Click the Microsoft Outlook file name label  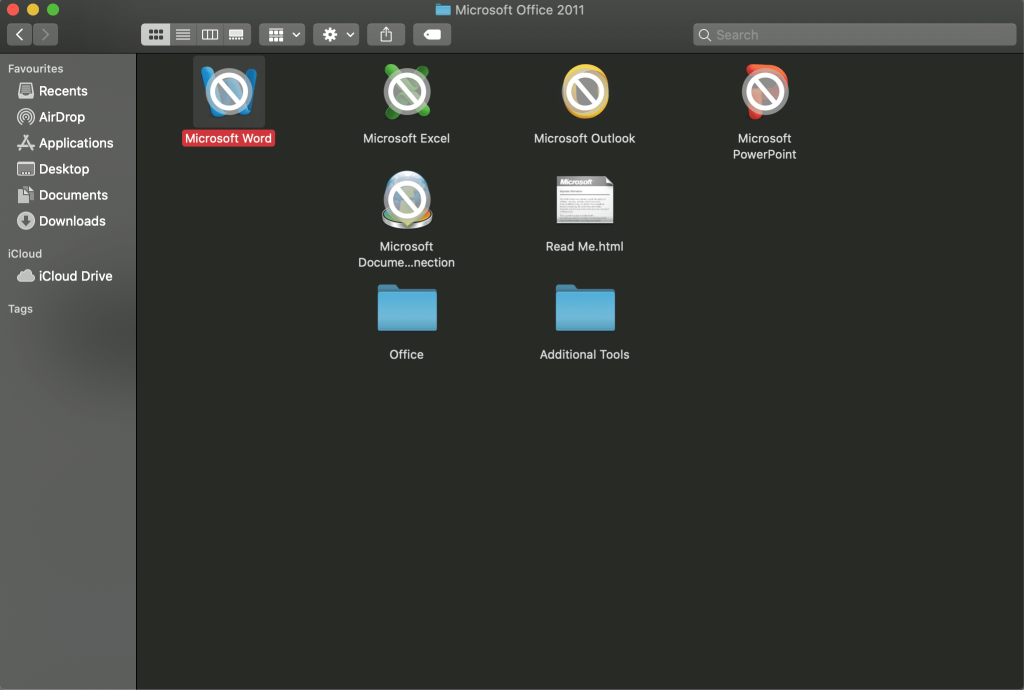[x=584, y=138]
